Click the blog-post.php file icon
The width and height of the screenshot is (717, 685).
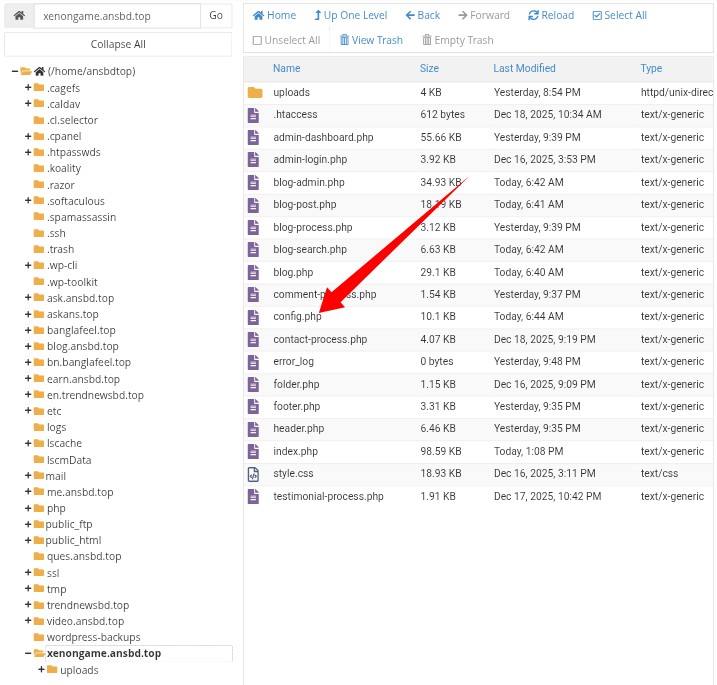point(253,204)
